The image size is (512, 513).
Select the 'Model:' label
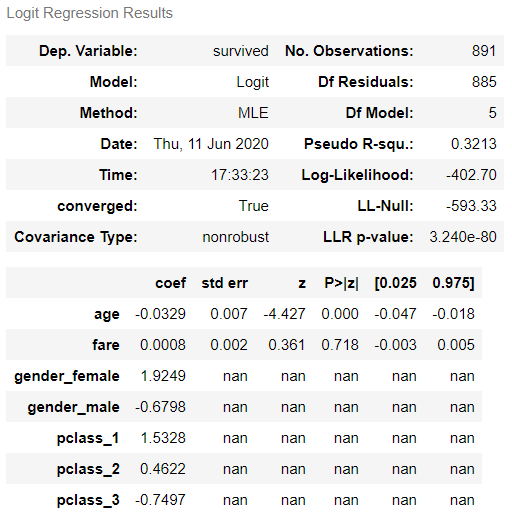[x=114, y=82]
